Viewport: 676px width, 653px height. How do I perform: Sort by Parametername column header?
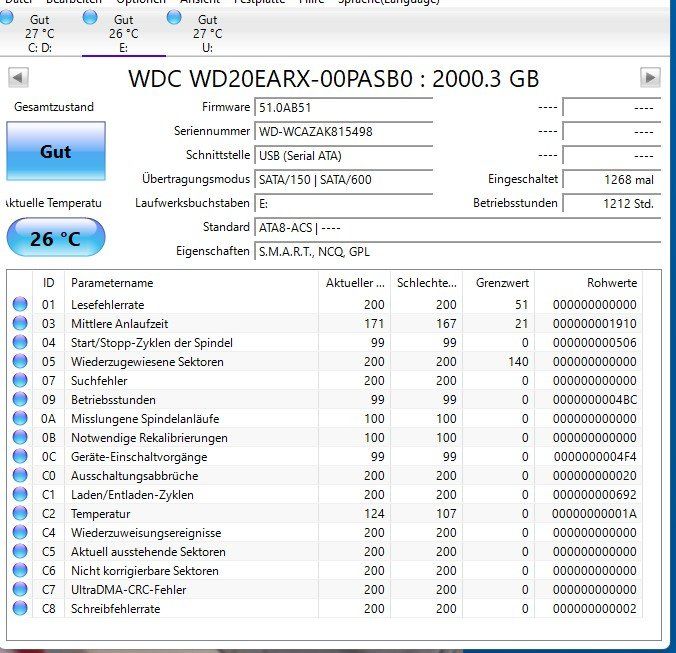point(191,283)
